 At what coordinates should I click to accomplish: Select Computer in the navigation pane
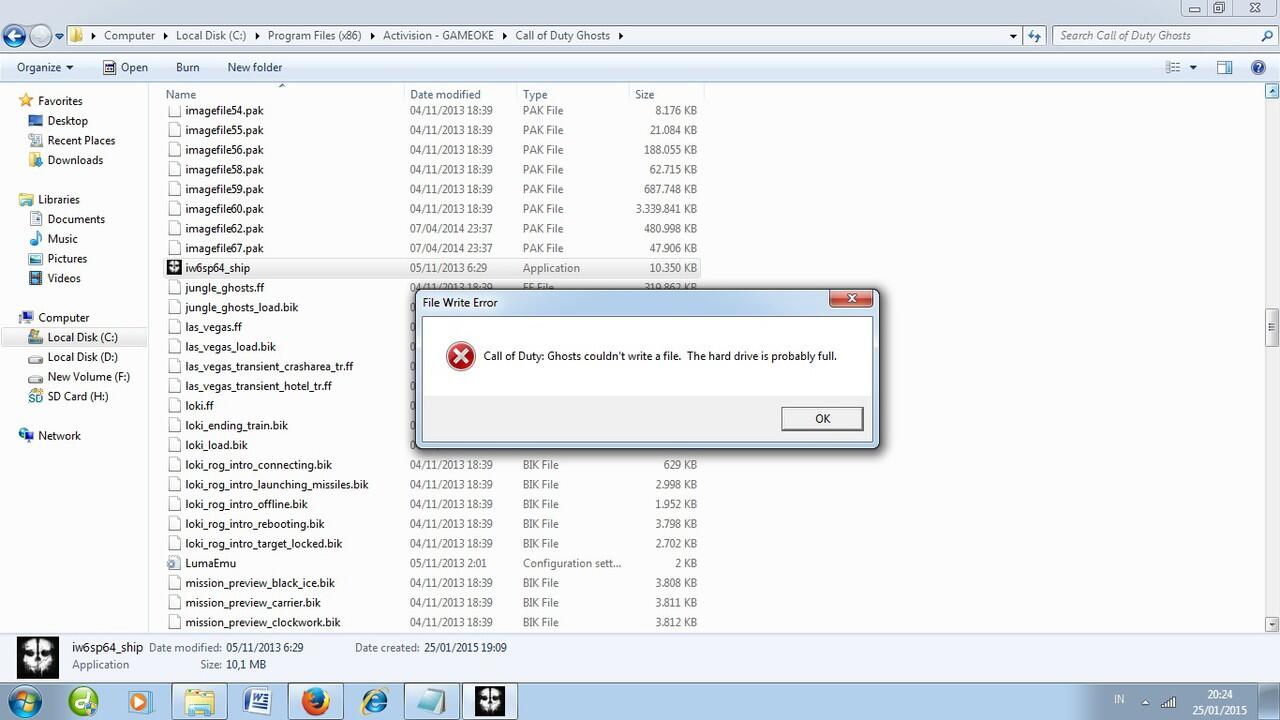click(63, 318)
